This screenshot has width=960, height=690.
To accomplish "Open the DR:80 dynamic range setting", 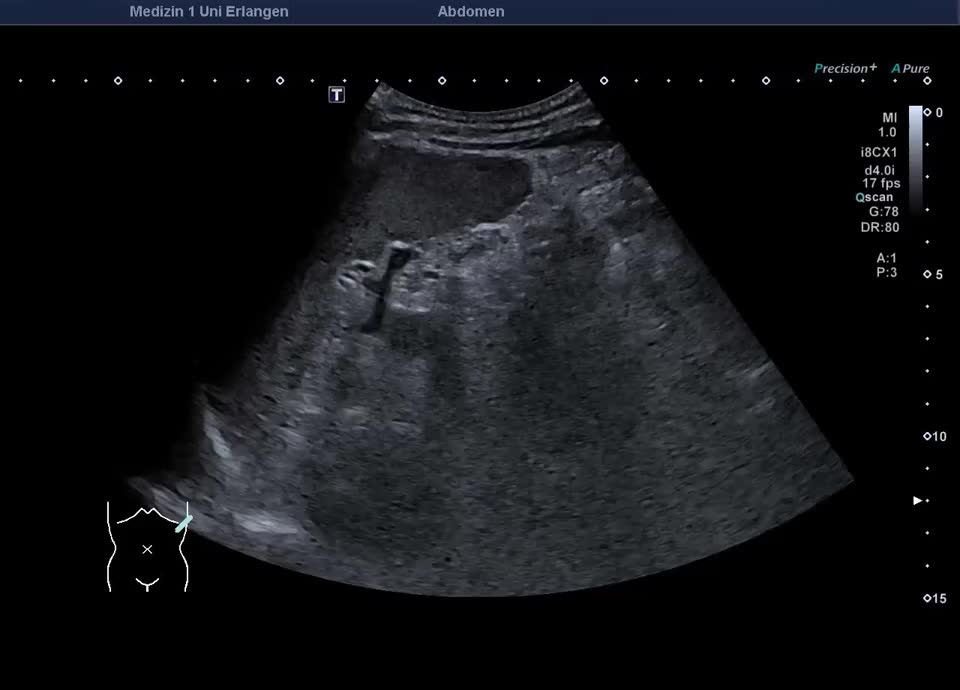I will pyautogui.click(x=882, y=227).
